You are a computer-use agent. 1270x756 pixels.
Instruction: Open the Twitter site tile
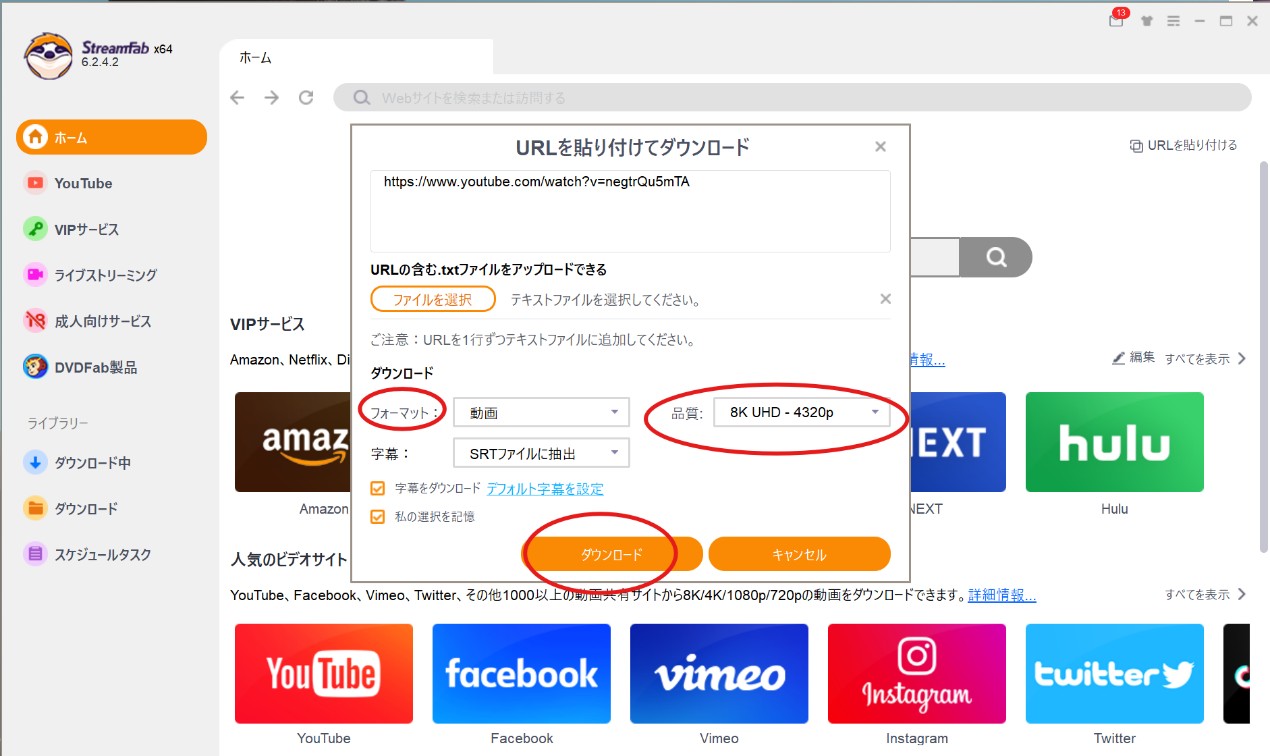pos(1114,674)
